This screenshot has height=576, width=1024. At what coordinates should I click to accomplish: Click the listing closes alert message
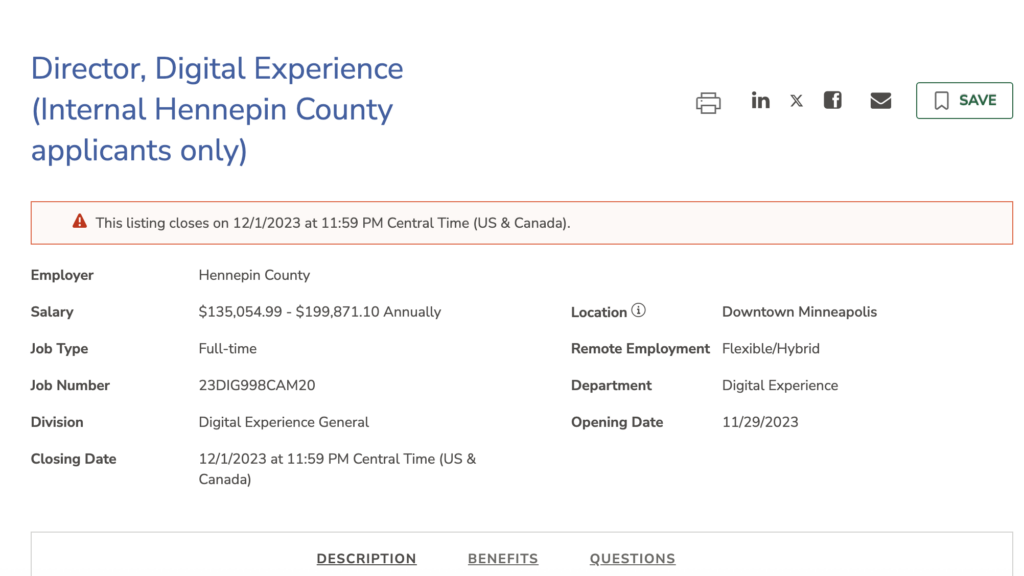click(333, 223)
